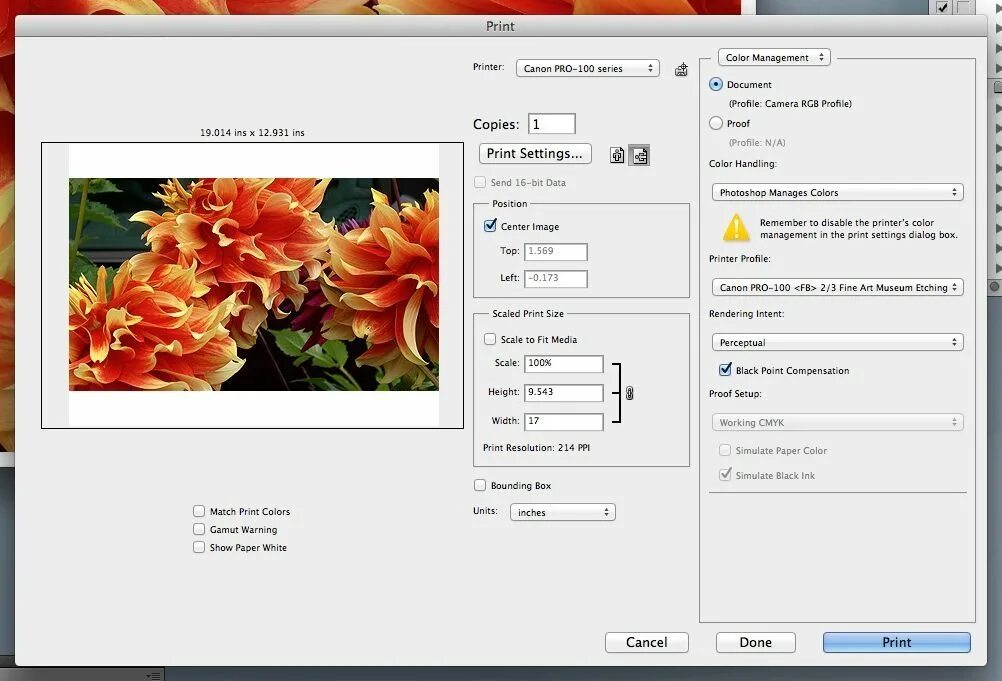
Task: Open printer utility icon beside Printer dropdown
Action: 681,69
